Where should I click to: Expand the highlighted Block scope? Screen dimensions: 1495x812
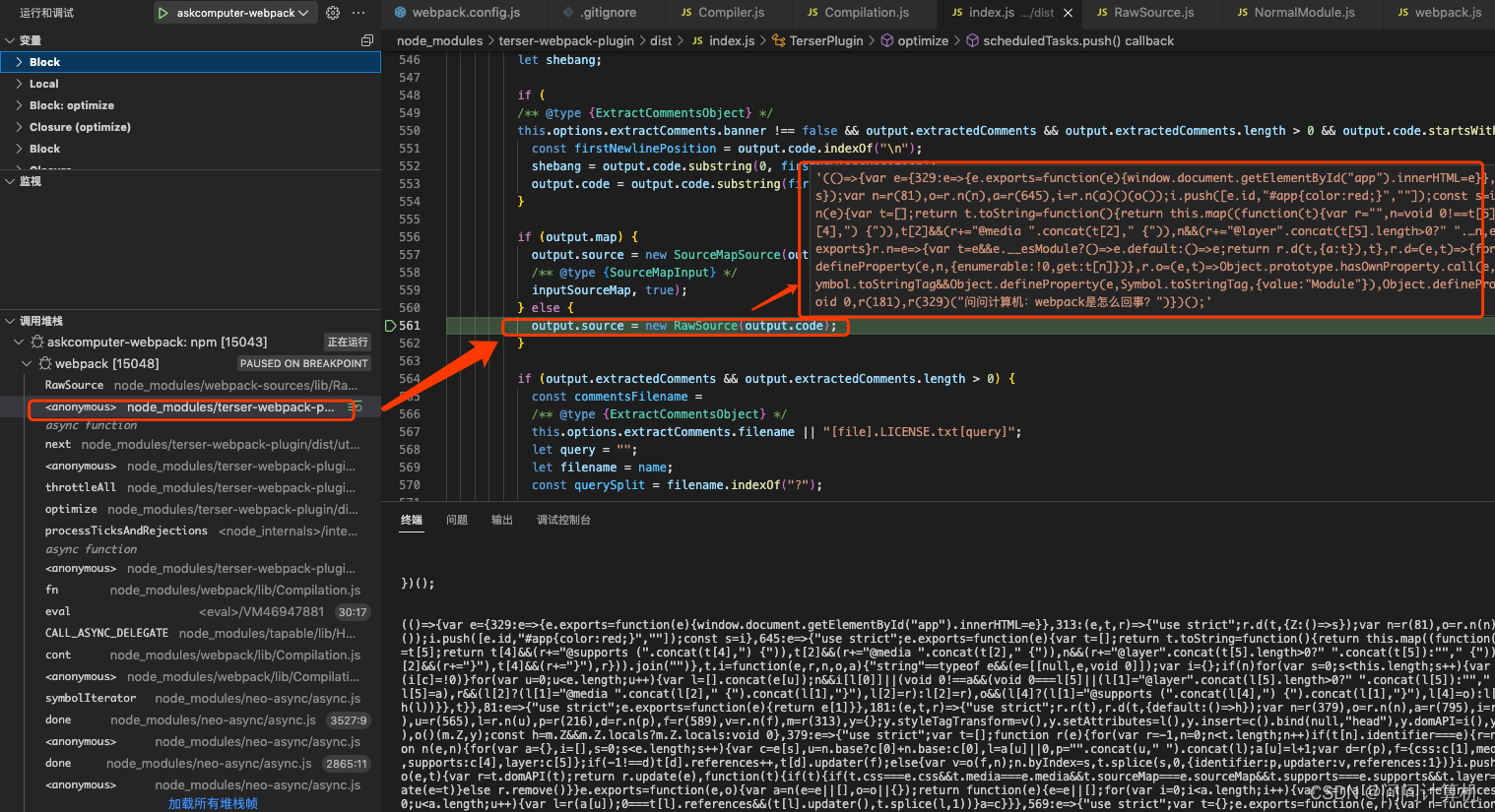190,62
